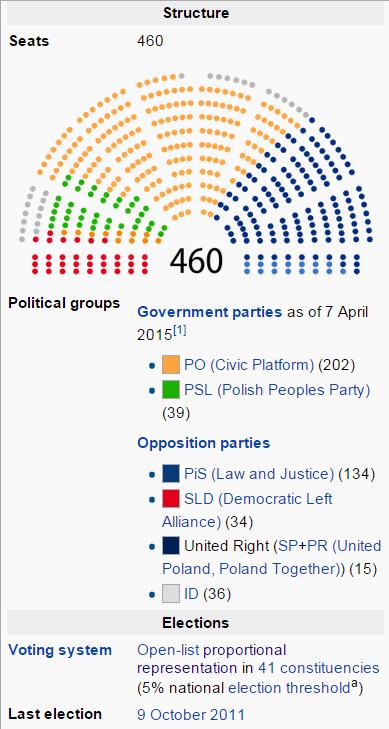Click the gray ID color swatch

point(171,594)
